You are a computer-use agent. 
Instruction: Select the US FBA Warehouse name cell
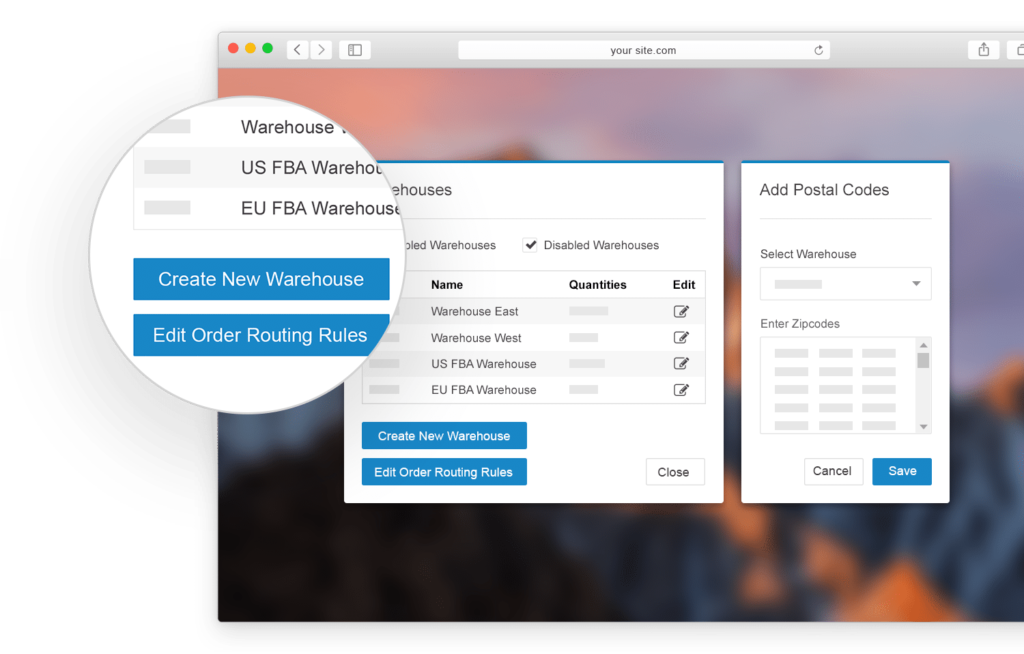point(483,364)
